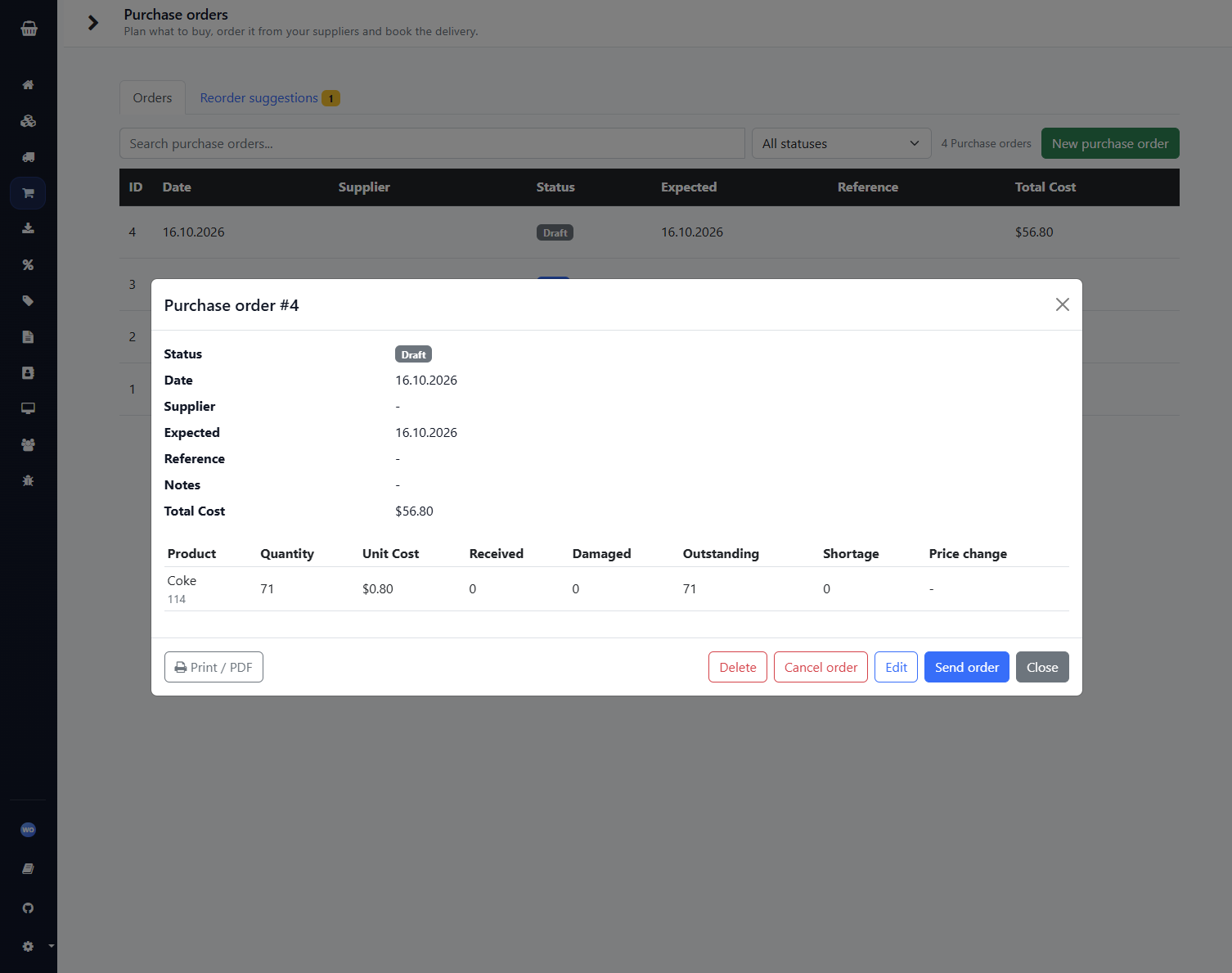1232x973 pixels.
Task: Click the Delete button
Action: pyautogui.click(x=738, y=667)
